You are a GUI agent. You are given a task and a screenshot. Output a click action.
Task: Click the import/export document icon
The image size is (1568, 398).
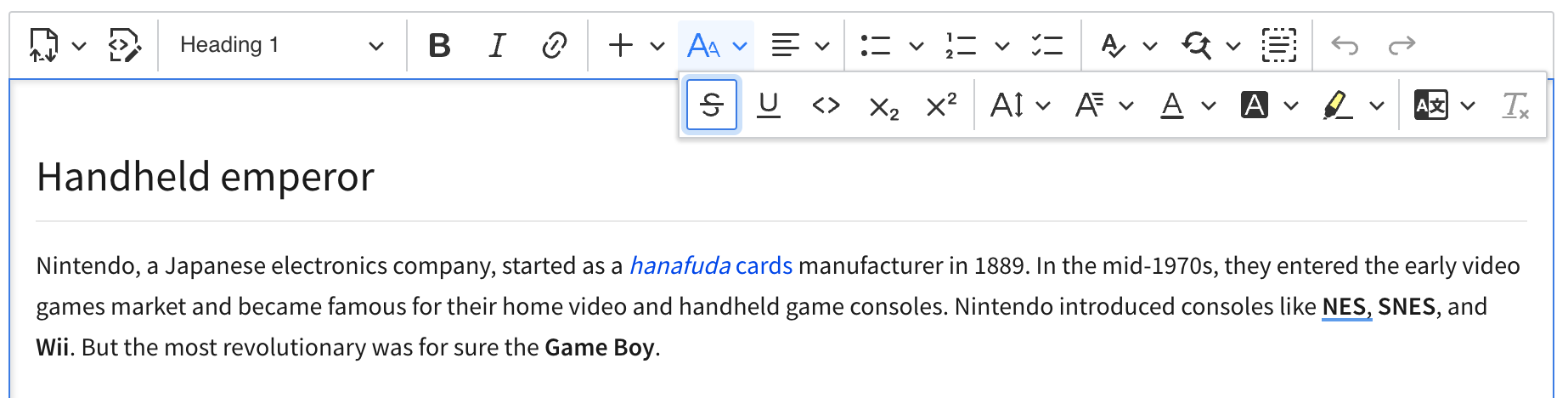pos(43,45)
